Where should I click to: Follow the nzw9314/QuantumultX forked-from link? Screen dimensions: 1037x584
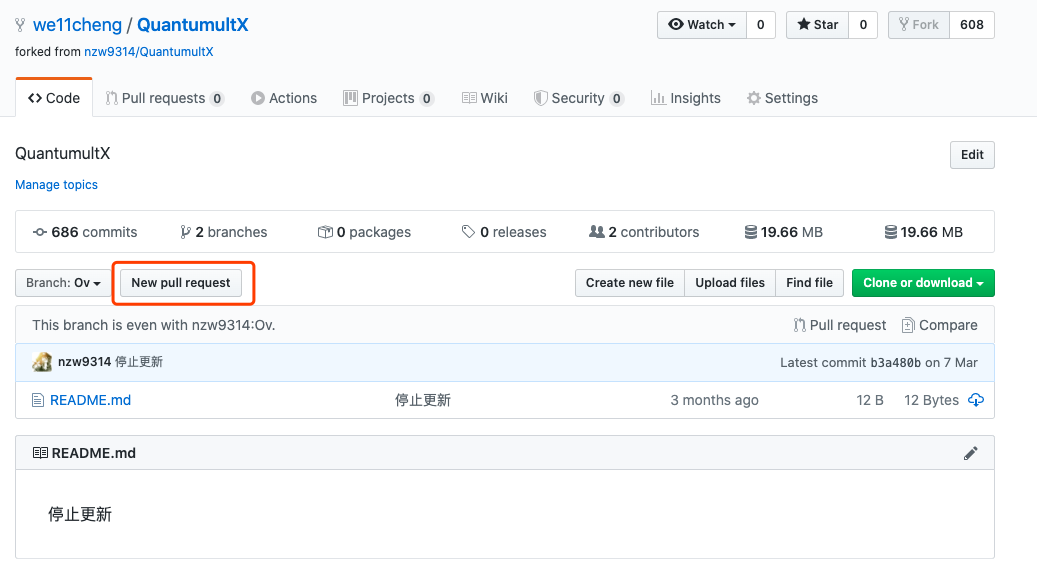tap(149, 52)
